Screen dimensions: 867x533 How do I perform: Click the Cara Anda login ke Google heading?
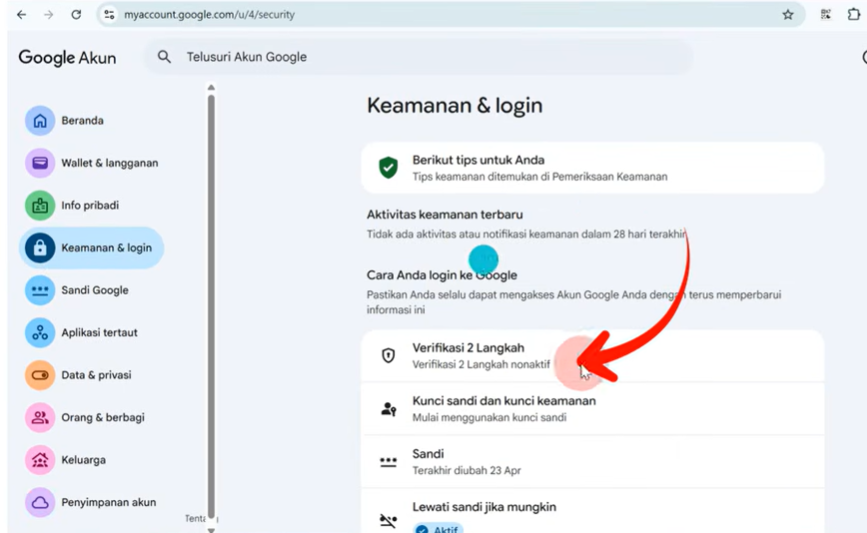pos(442,275)
